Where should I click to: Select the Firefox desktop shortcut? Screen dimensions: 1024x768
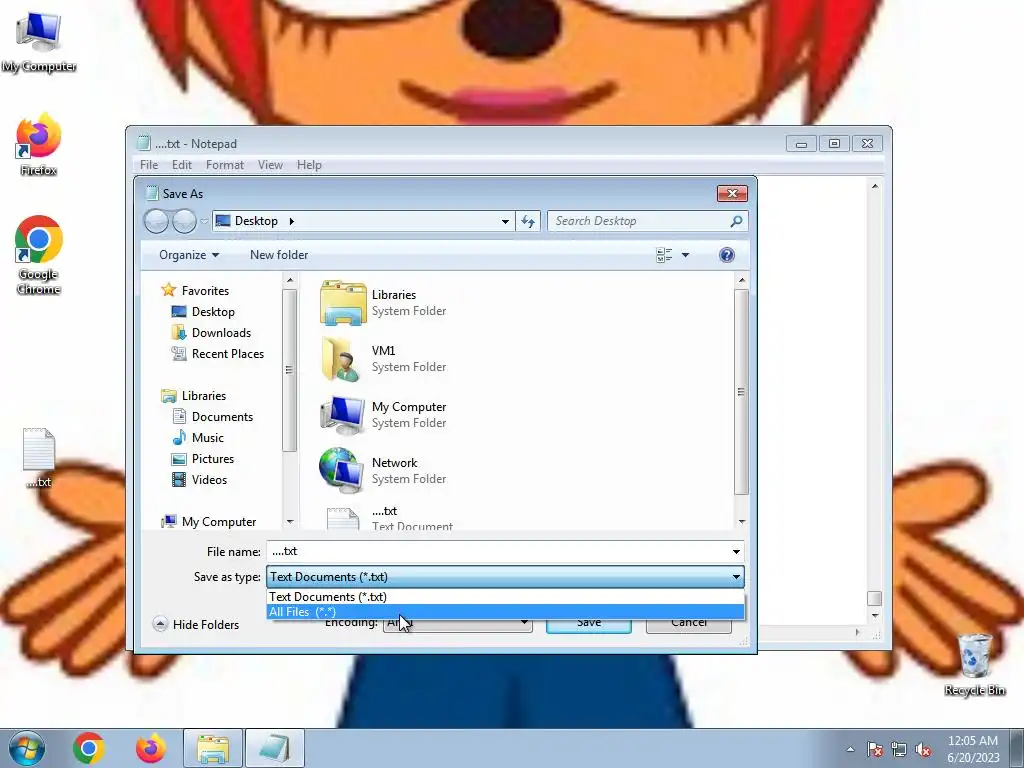(x=39, y=145)
